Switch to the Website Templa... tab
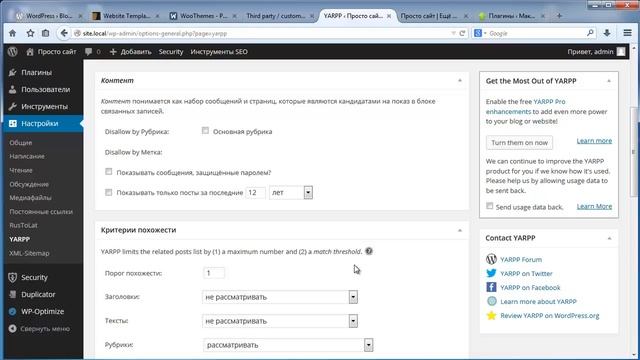Image resolution: width=640 pixels, height=360 pixels. click(126, 16)
